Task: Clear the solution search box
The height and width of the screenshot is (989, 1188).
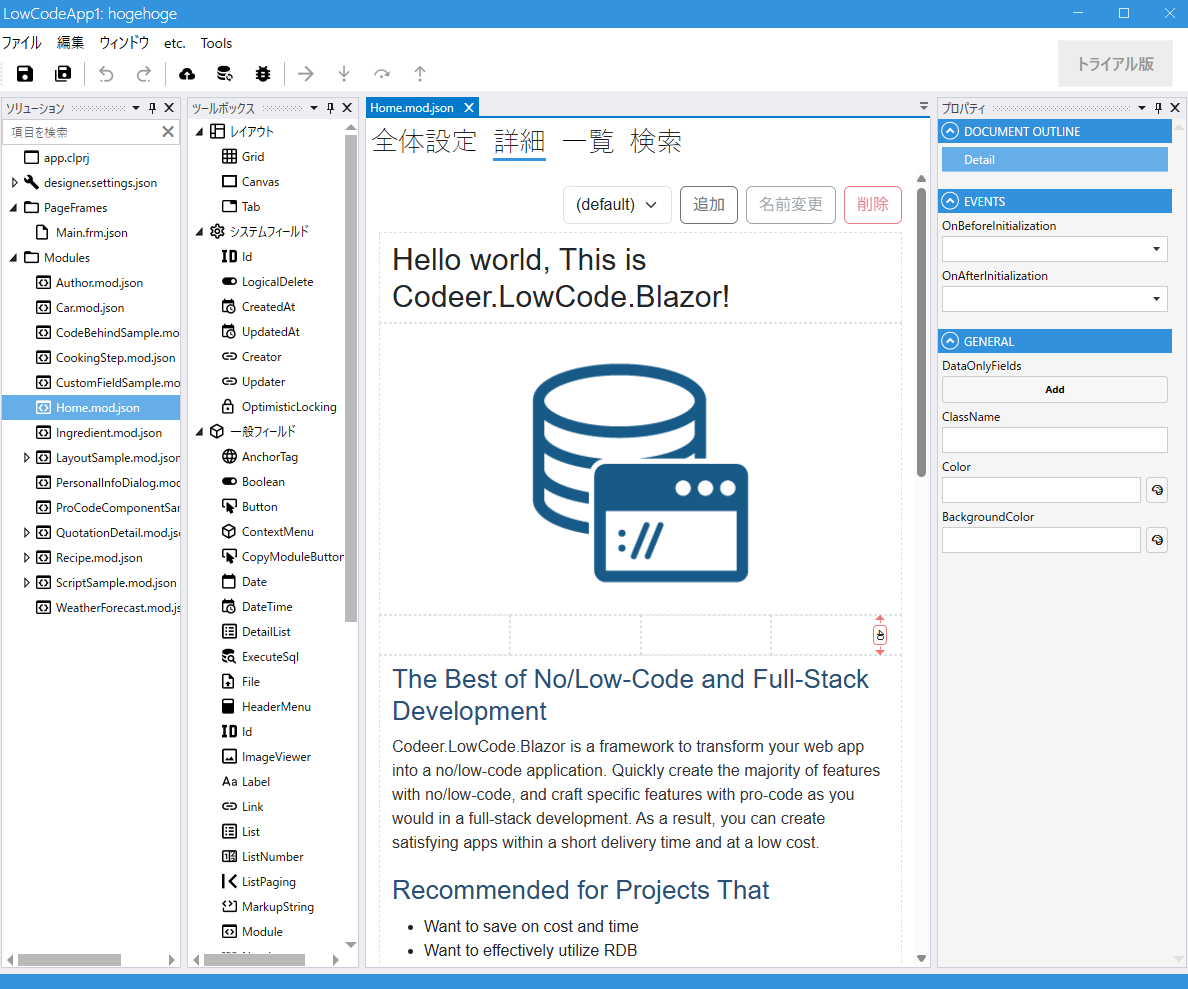Action: click(168, 132)
